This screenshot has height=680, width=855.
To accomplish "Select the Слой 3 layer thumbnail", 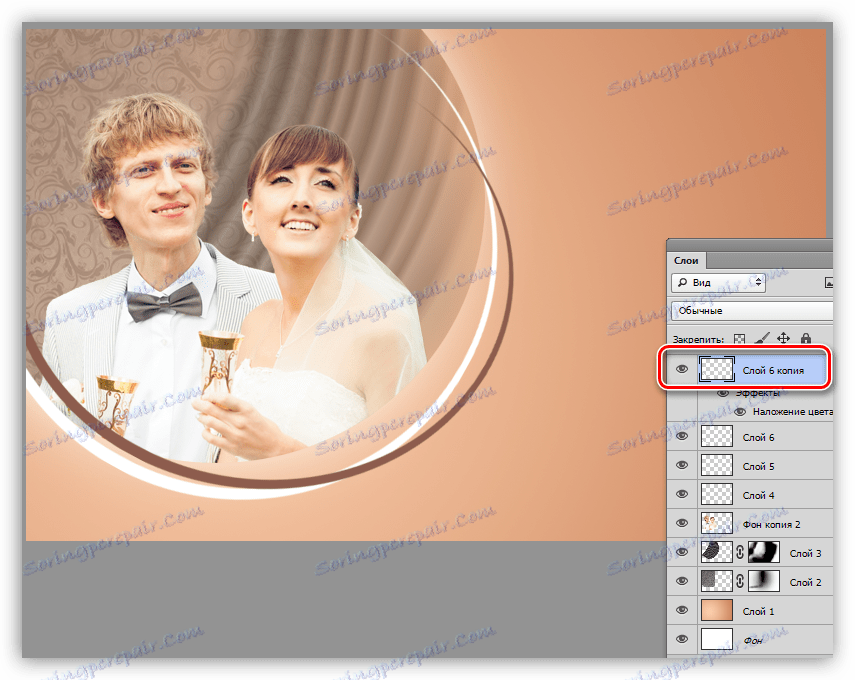I will (x=716, y=552).
